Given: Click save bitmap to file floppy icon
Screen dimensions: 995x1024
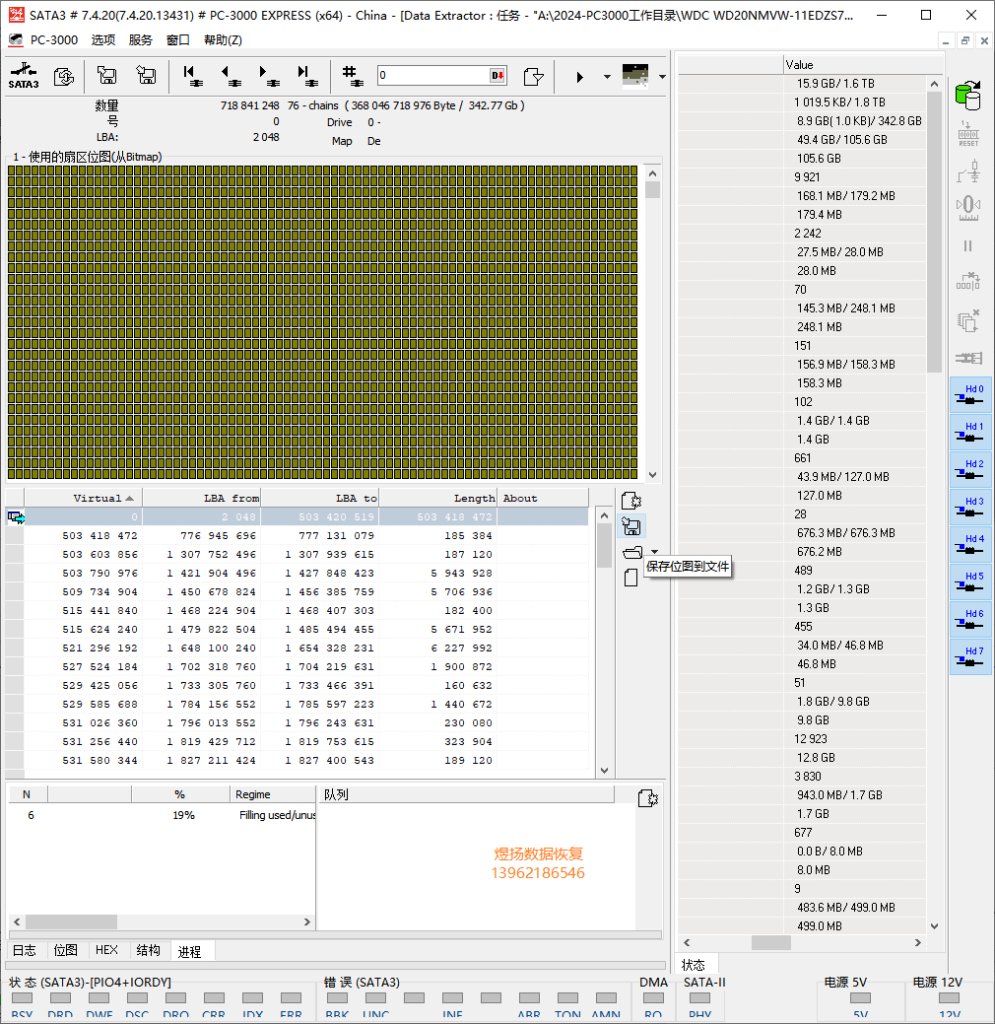Looking at the screenshot, I should (x=631, y=526).
